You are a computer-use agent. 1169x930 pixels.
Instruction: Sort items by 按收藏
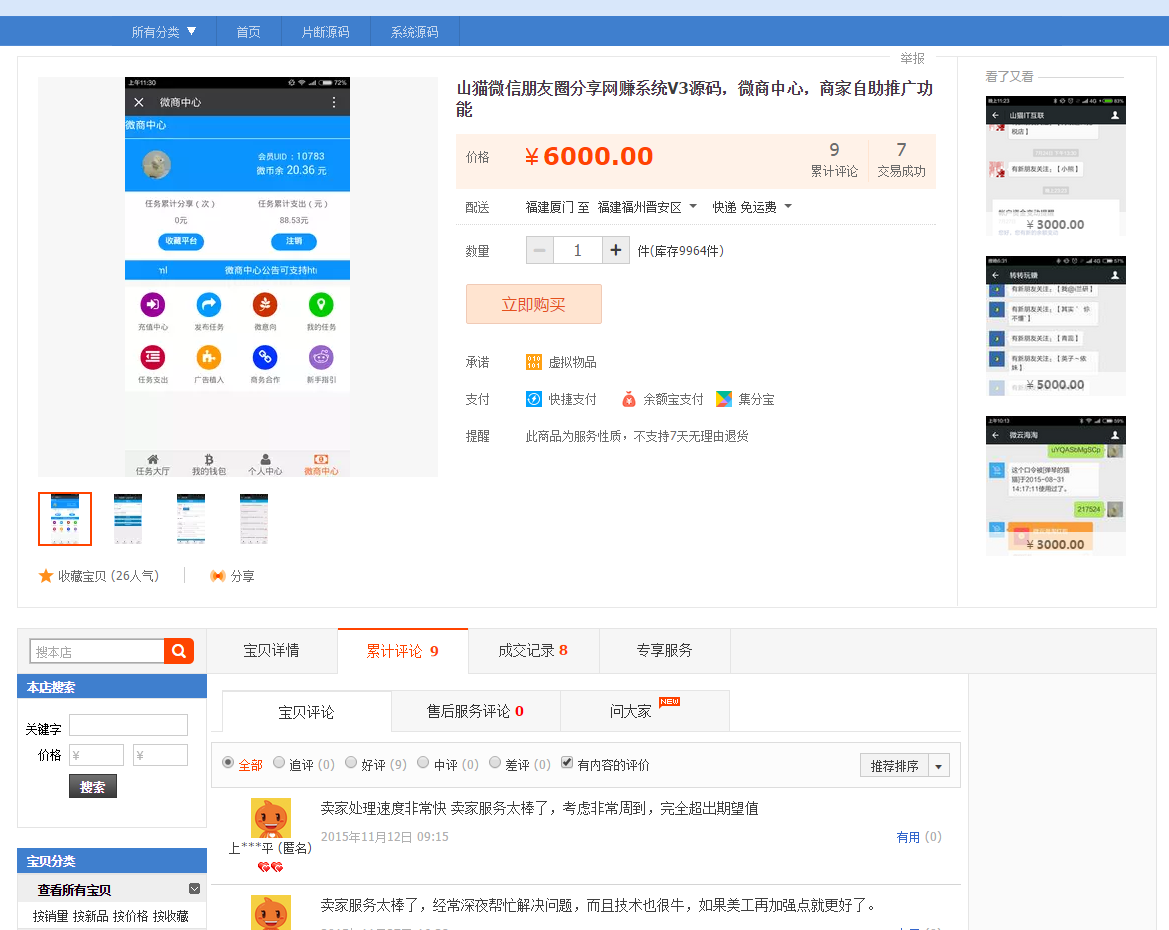[171, 916]
